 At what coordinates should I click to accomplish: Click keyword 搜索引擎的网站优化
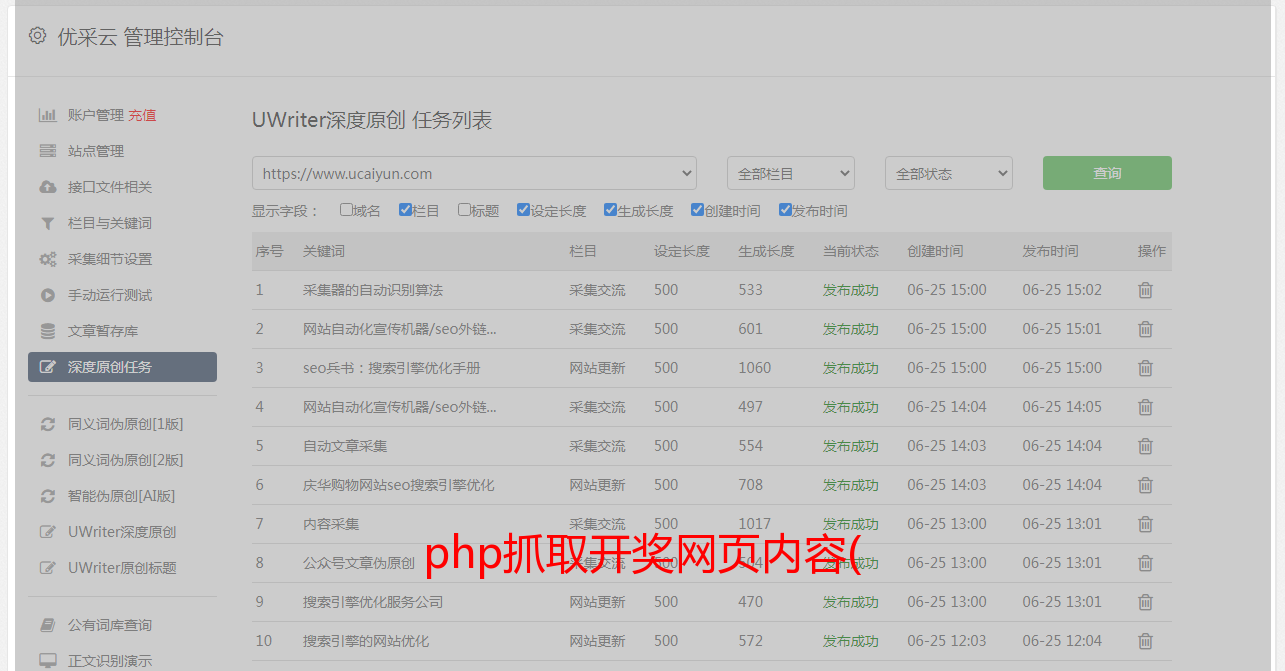point(366,641)
